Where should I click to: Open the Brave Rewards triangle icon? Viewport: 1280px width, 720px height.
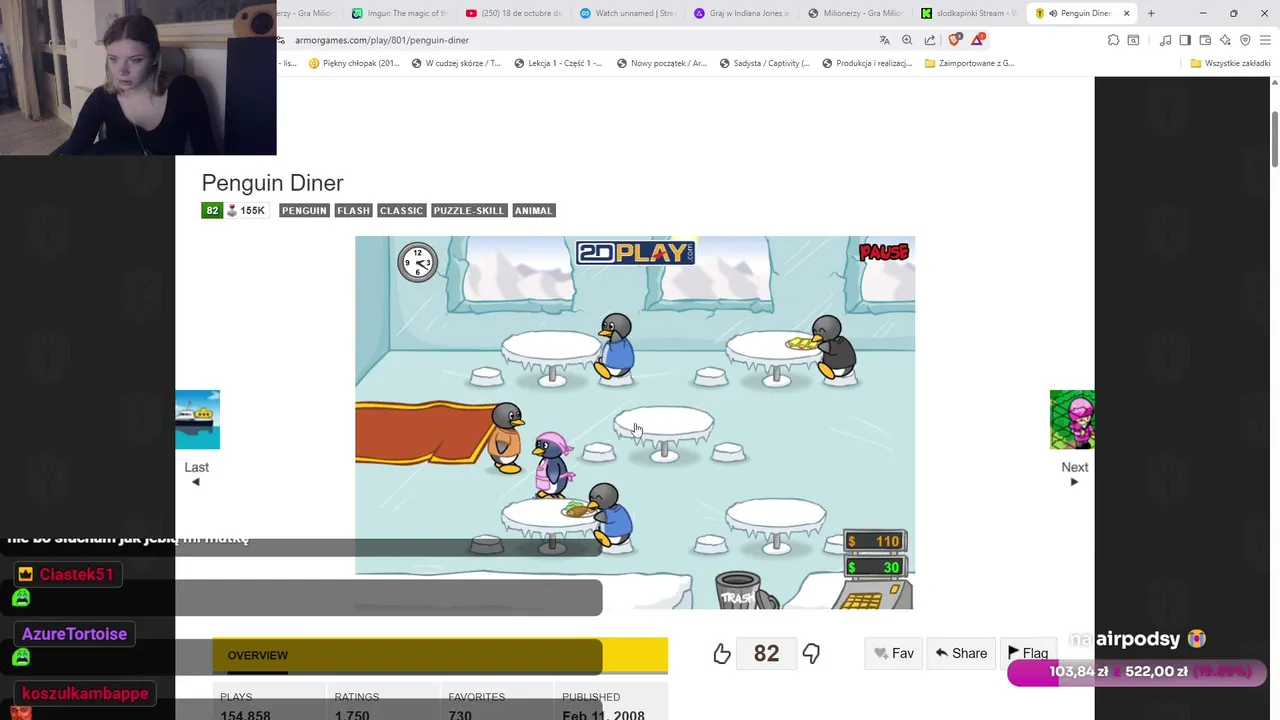click(978, 40)
